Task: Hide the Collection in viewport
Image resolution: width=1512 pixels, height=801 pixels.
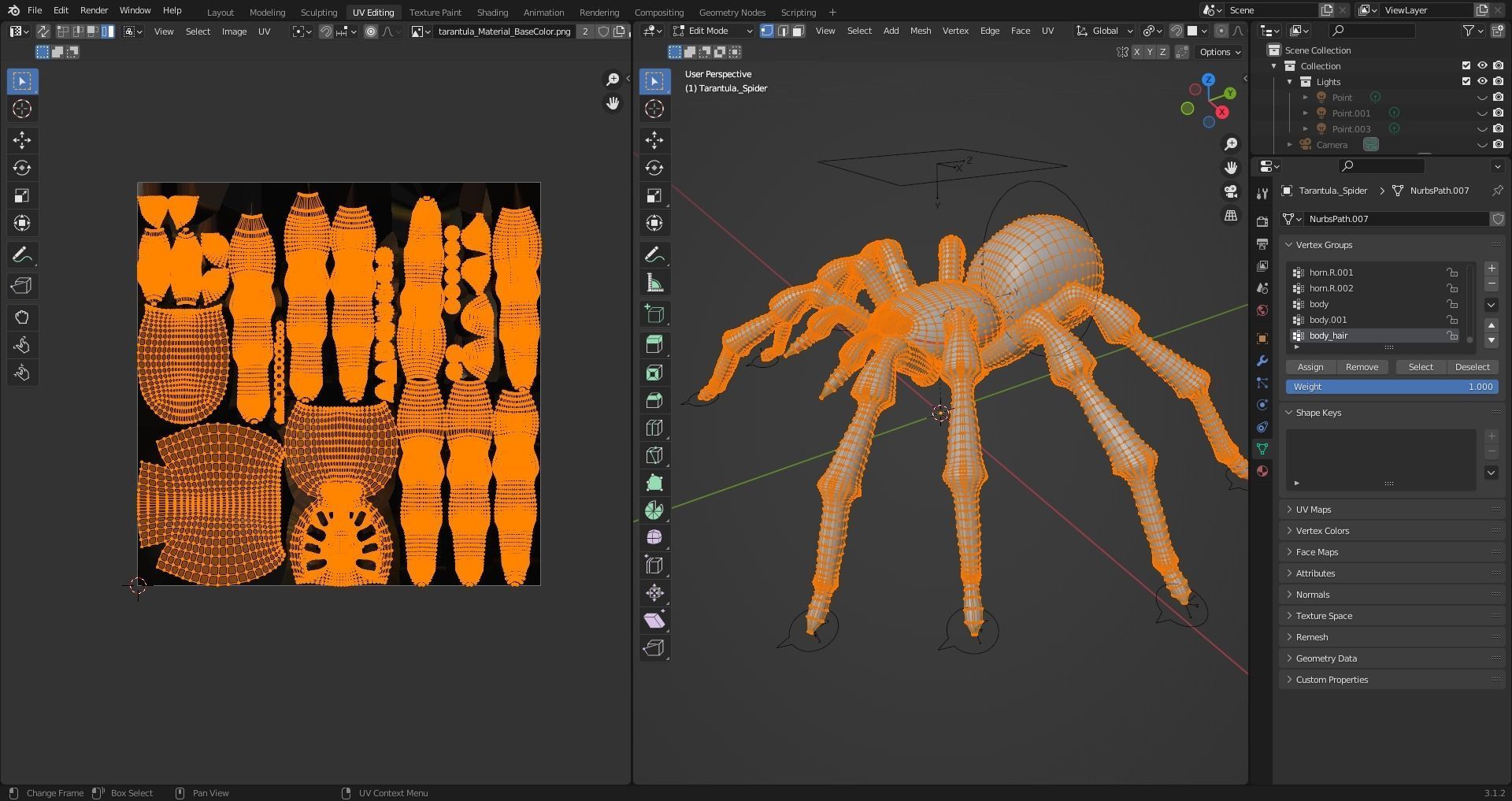Action: pyautogui.click(x=1482, y=66)
